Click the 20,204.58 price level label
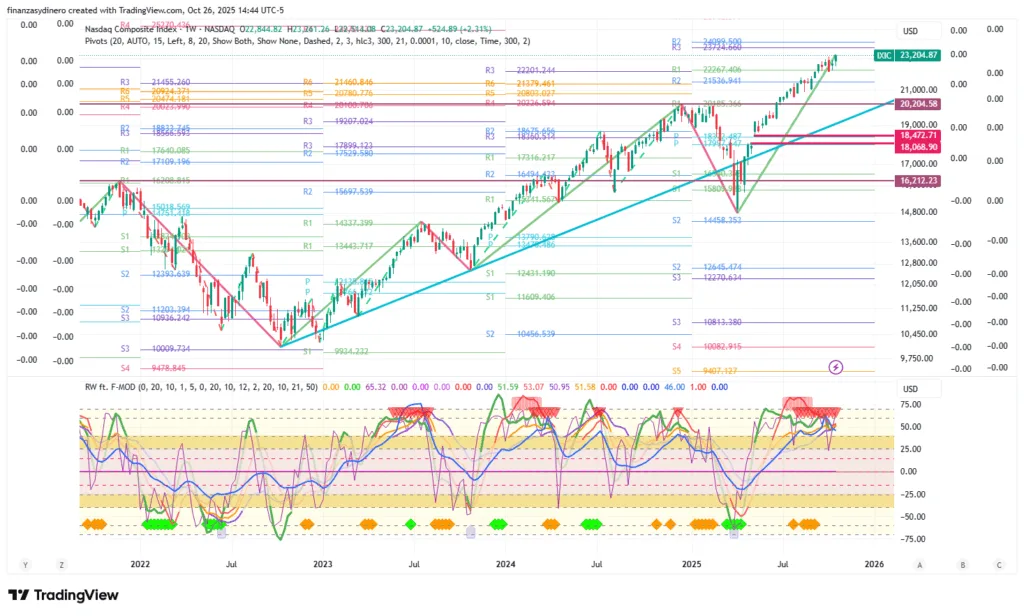This screenshot has width=1024, height=616. [917, 103]
